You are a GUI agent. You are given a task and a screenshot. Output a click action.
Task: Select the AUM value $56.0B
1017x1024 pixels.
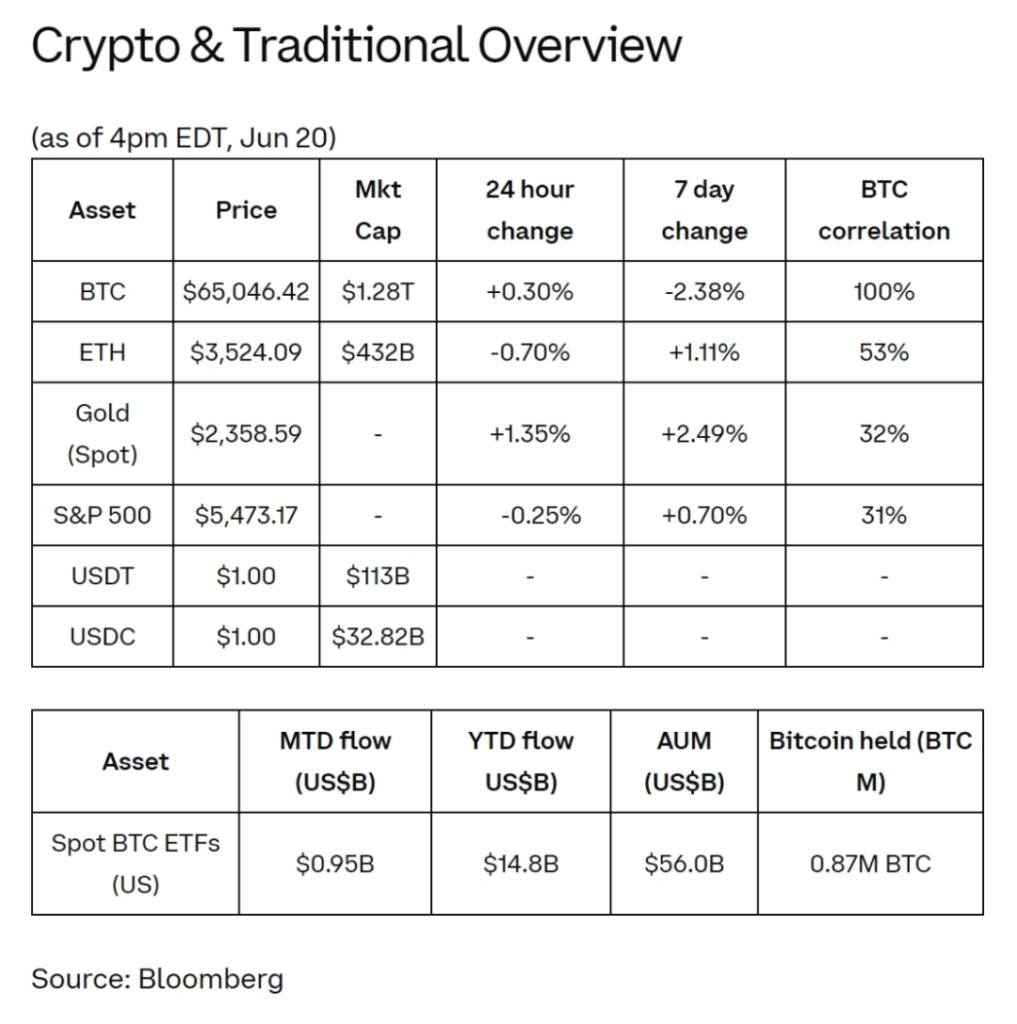click(684, 864)
